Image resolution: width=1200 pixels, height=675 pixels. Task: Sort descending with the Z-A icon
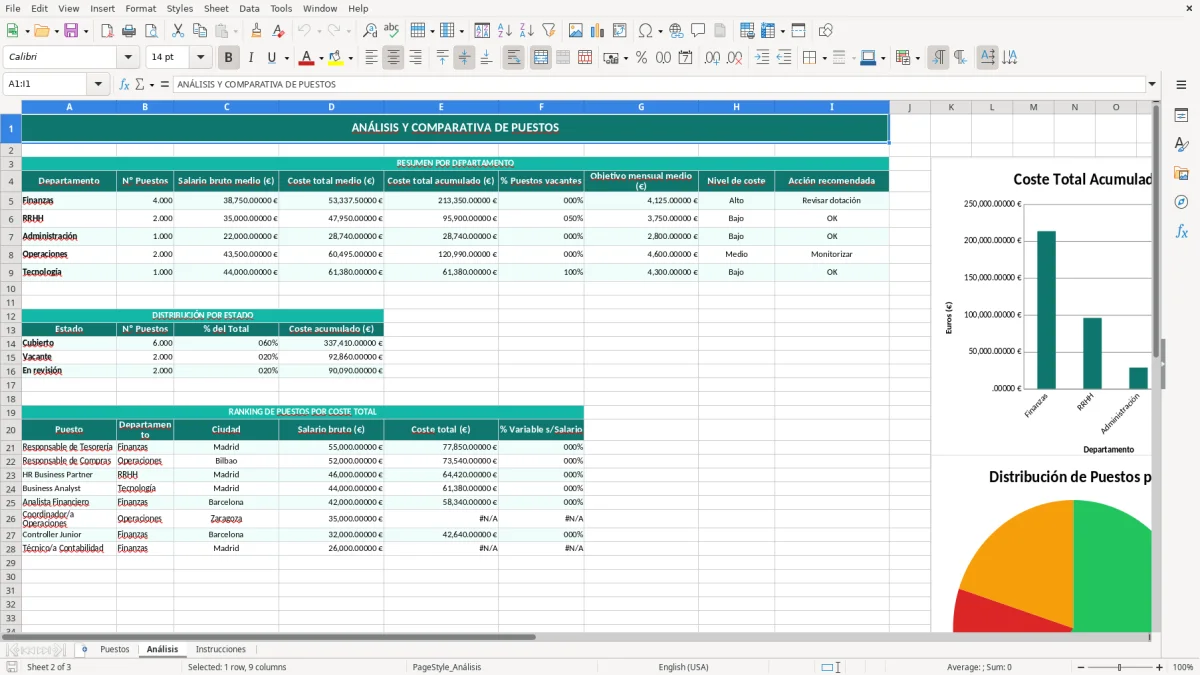(526, 31)
